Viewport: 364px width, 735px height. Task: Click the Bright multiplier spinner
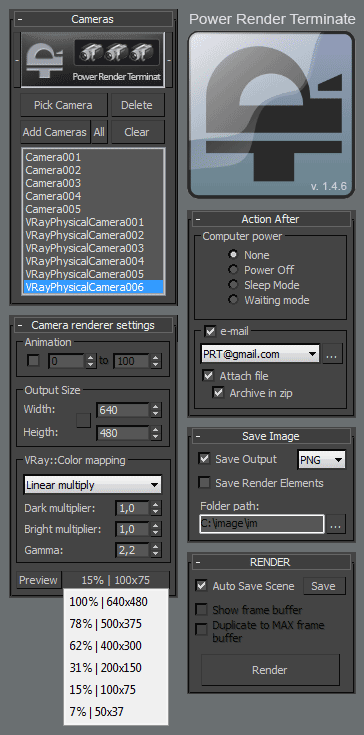click(156, 529)
